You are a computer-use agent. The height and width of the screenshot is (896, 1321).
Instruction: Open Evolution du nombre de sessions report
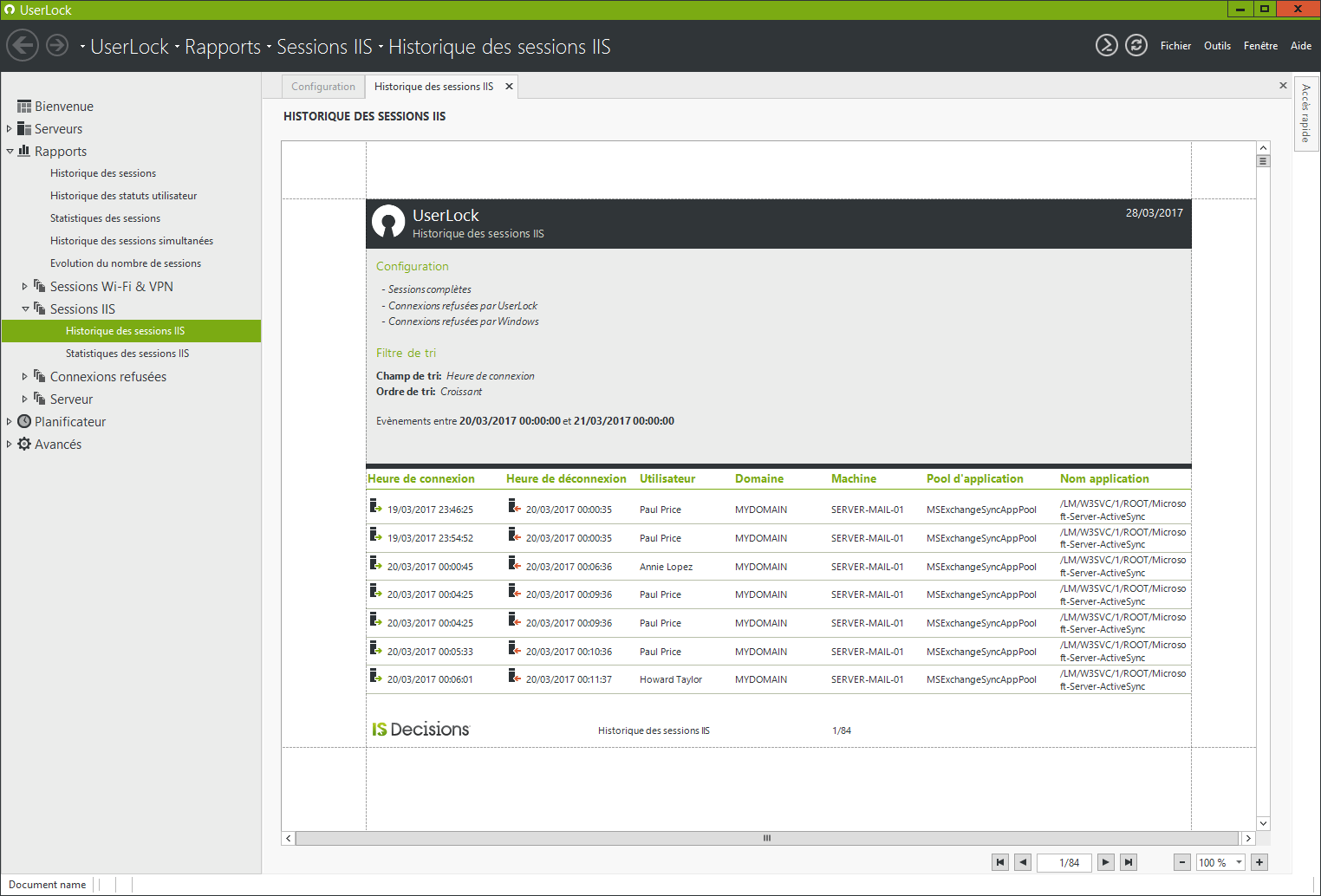(126, 263)
